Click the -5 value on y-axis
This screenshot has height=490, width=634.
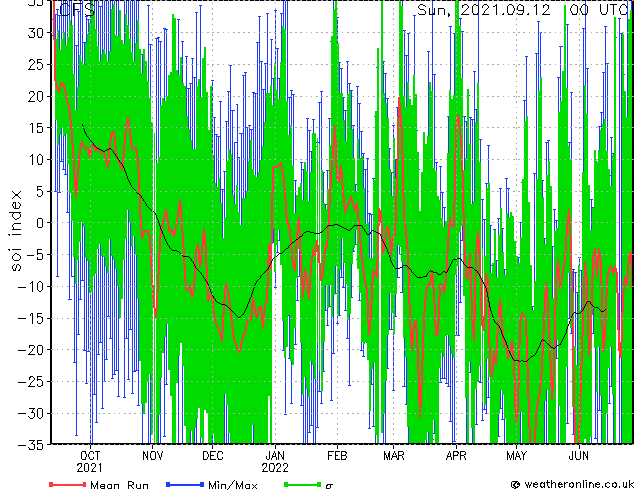(x=35, y=255)
